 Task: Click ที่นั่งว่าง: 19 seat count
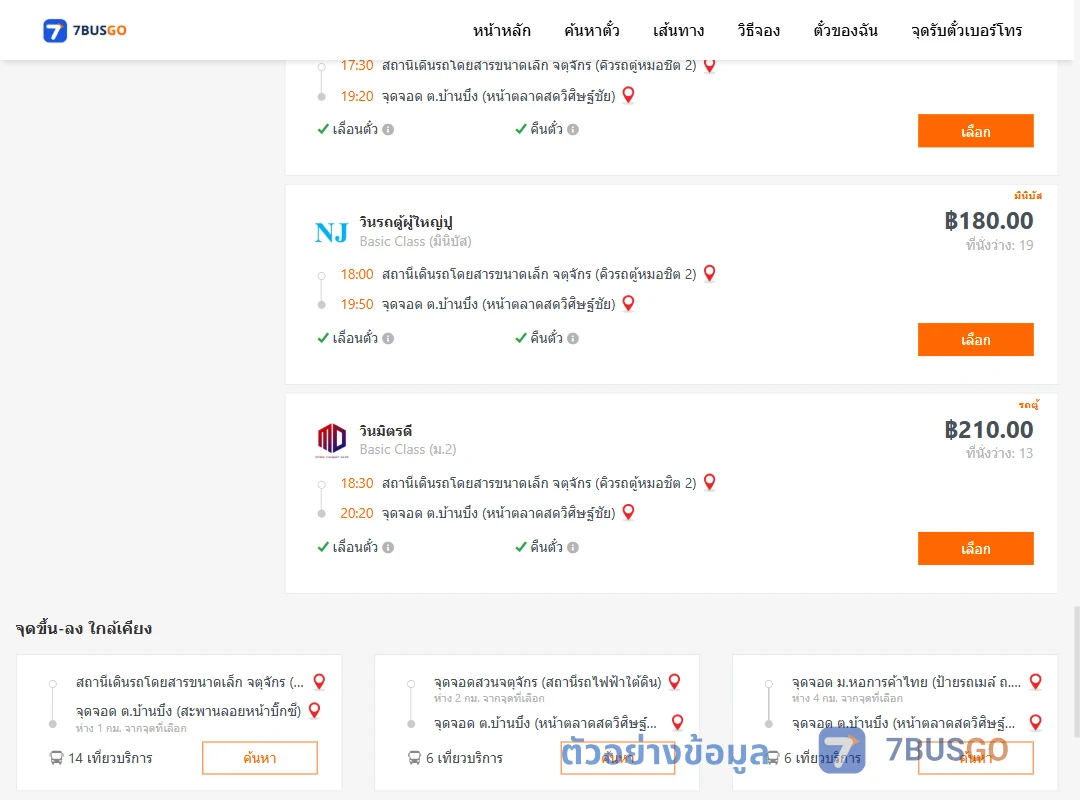tap(999, 245)
